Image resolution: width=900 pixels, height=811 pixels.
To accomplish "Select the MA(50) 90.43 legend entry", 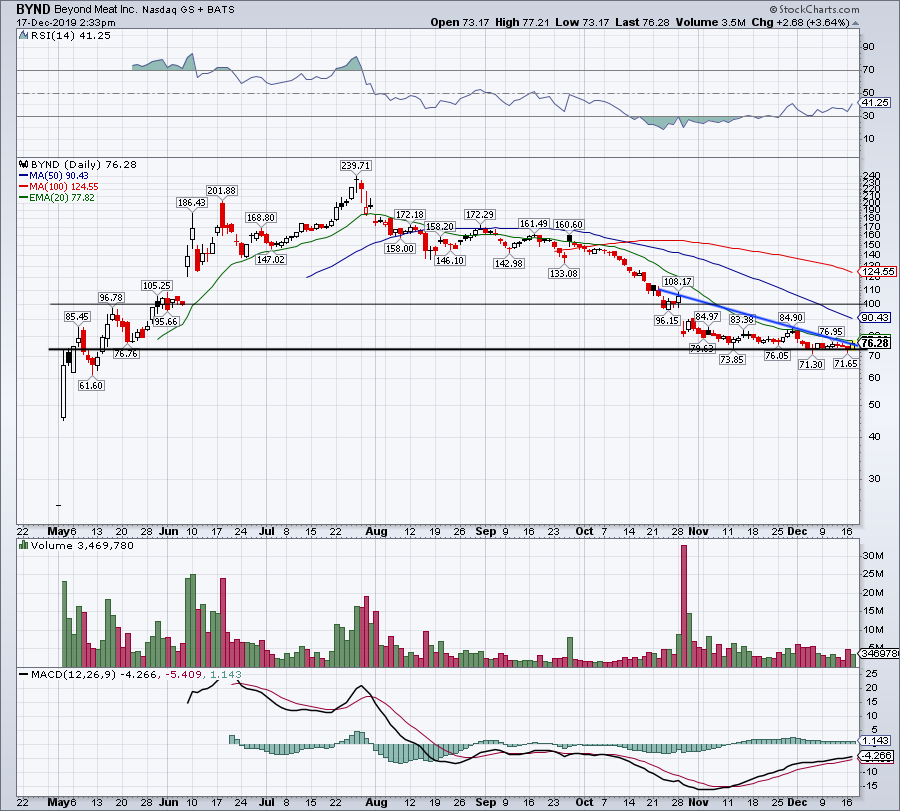I will point(54,176).
